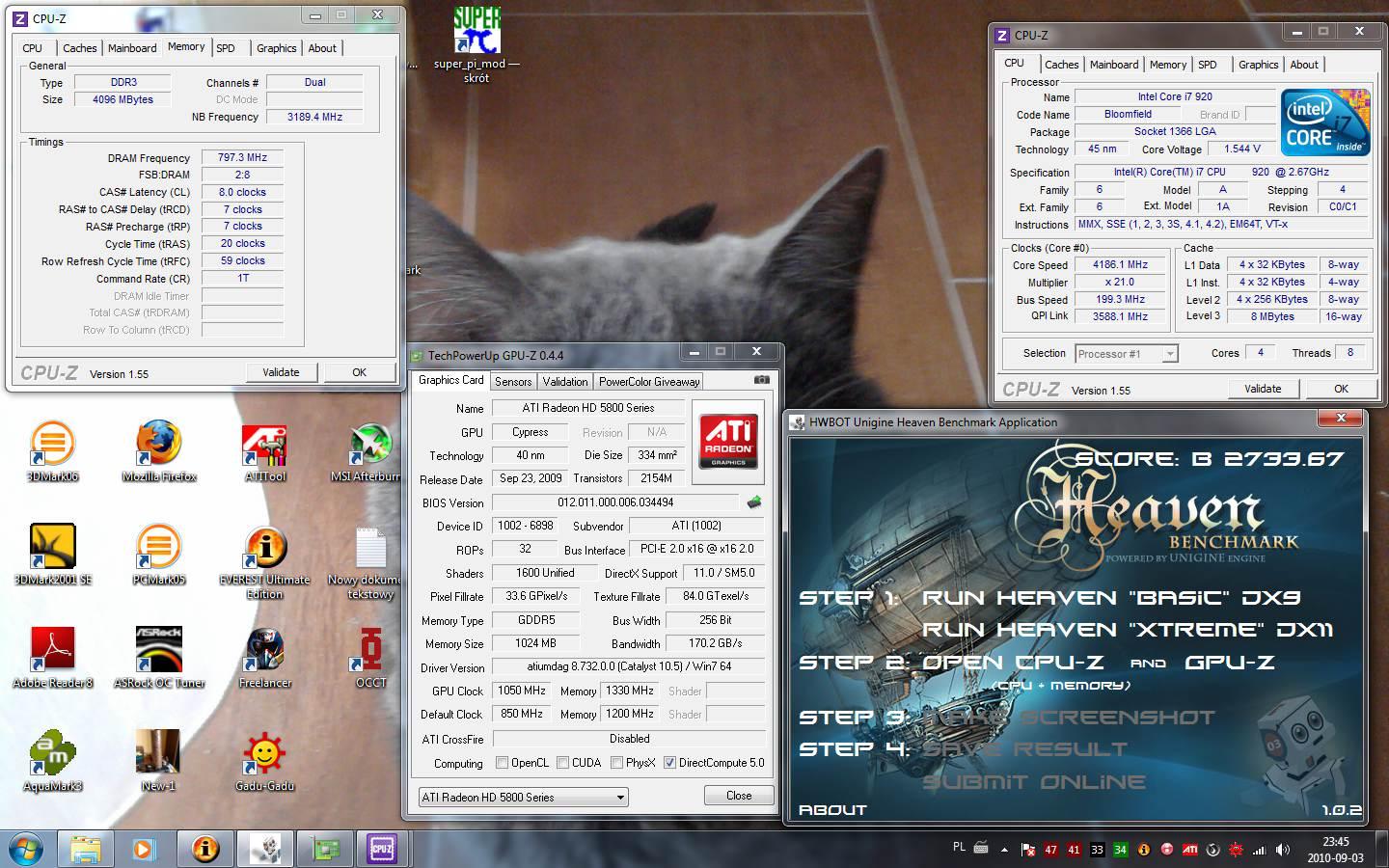This screenshot has width=1389, height=868.
Task: Open the Windows Start menu orb
Action: click(x=26, y=850)
